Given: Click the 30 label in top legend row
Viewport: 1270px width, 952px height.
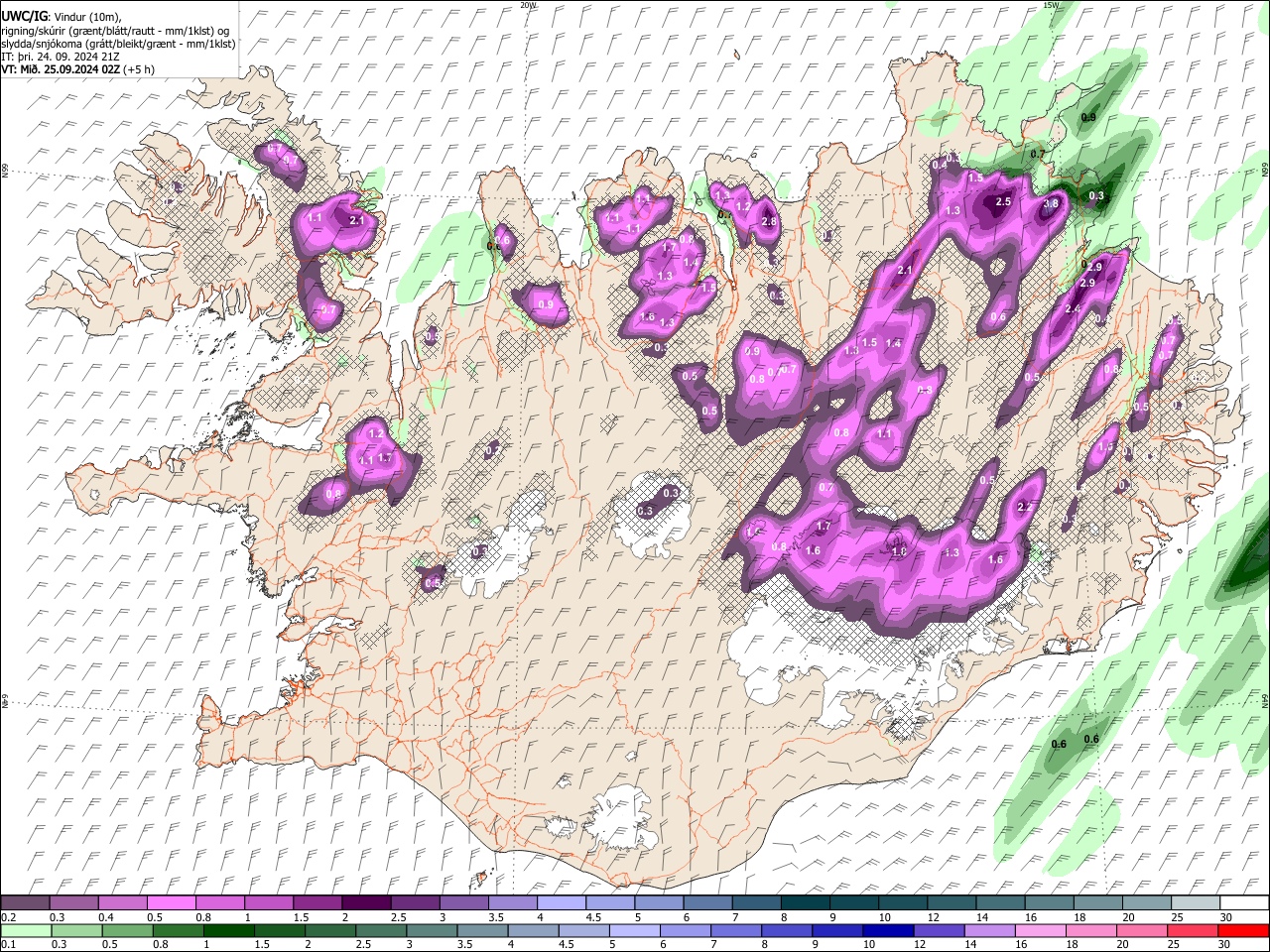Looking at the screenshot, I should click(x=1226, y=917).
